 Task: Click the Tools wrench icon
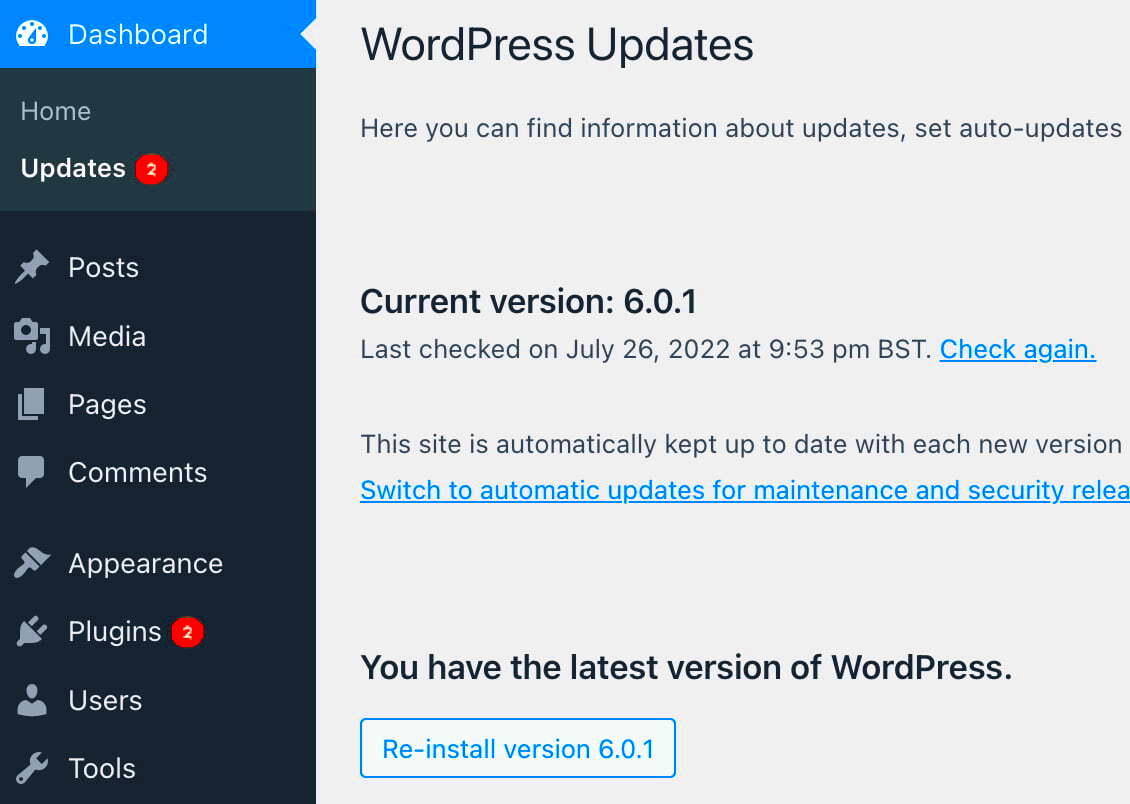(32, 768)
